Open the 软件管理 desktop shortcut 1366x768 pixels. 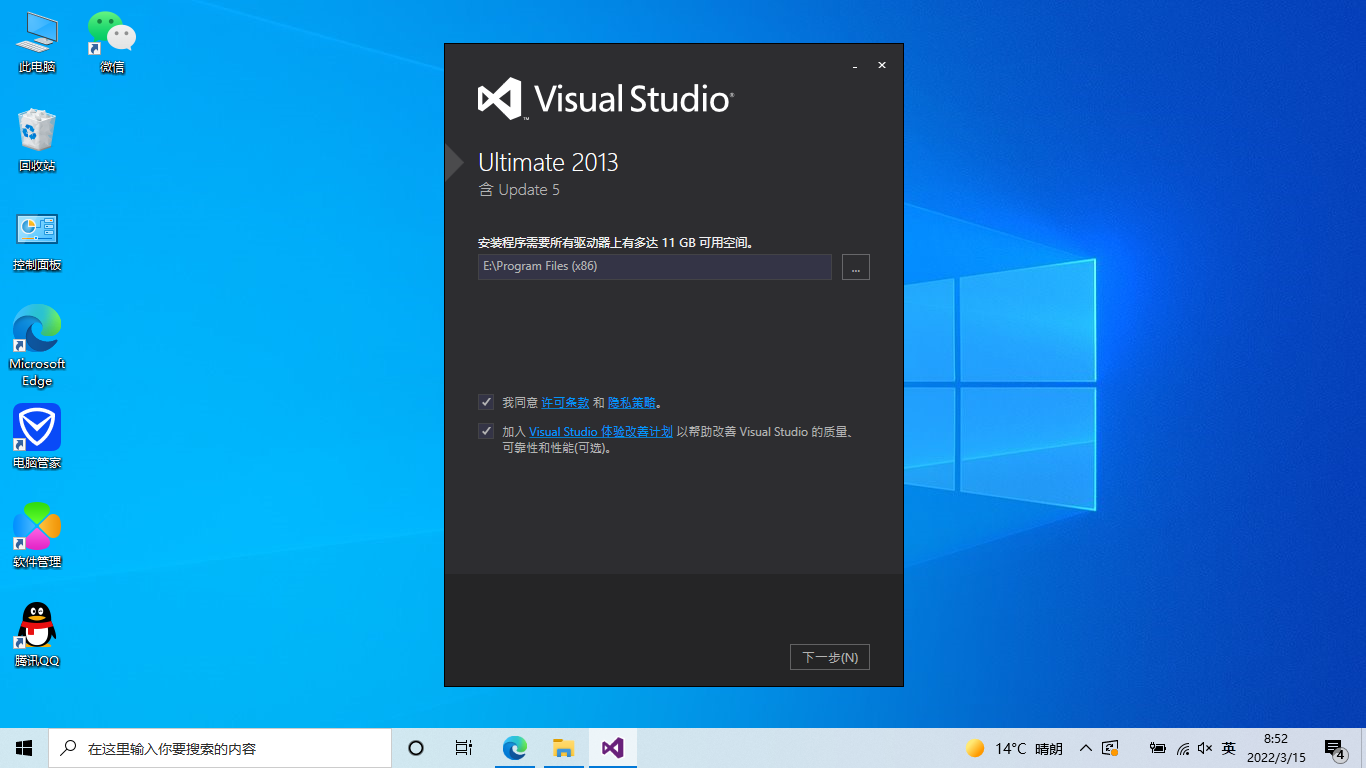coord(37,536)
